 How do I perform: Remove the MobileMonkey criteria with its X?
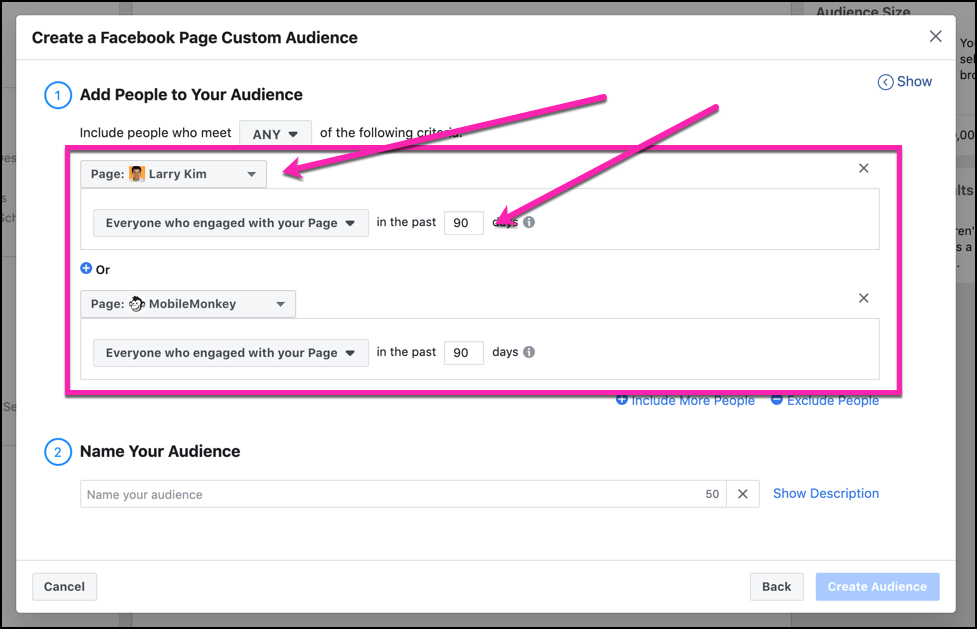pos(863,298)
